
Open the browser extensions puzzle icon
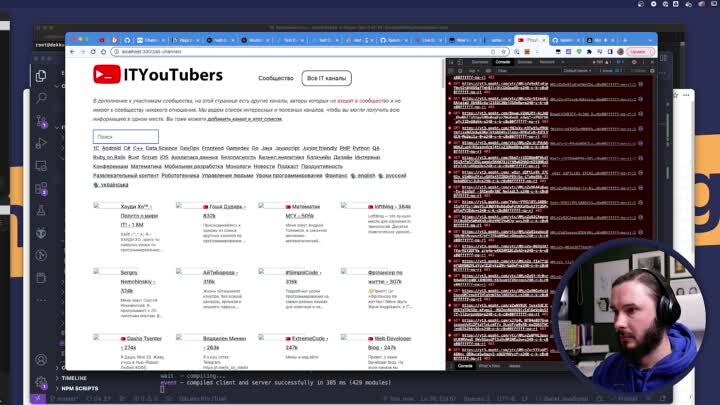pos(590,52)
